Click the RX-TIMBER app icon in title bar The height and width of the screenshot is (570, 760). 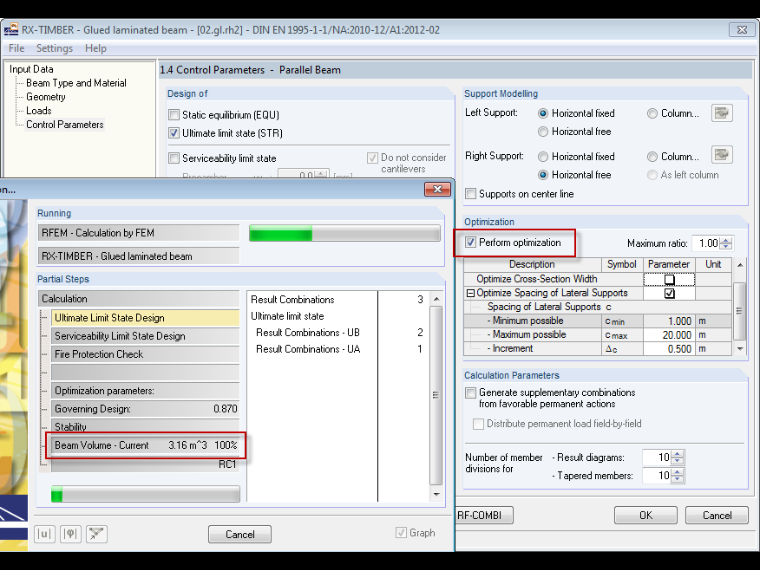pos(11,30)
